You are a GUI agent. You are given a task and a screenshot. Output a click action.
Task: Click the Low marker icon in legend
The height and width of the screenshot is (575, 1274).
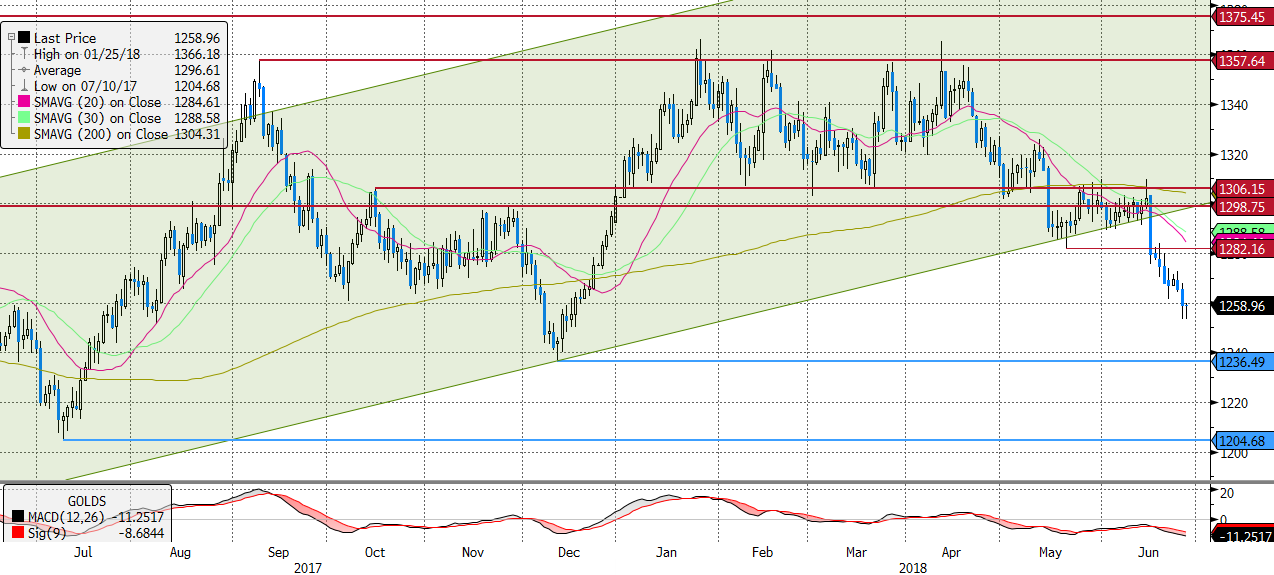click(24, 86)
